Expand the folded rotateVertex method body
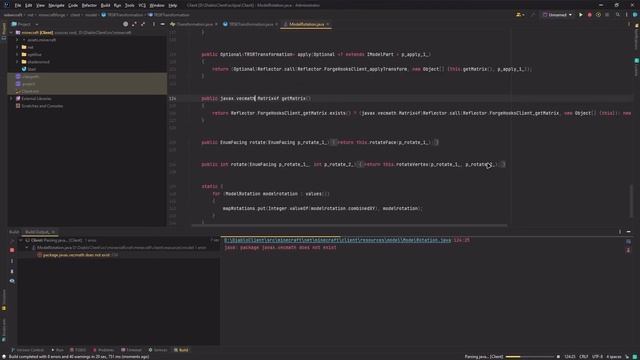This screenshot has width=640, height=360. [x=360, y=164]
